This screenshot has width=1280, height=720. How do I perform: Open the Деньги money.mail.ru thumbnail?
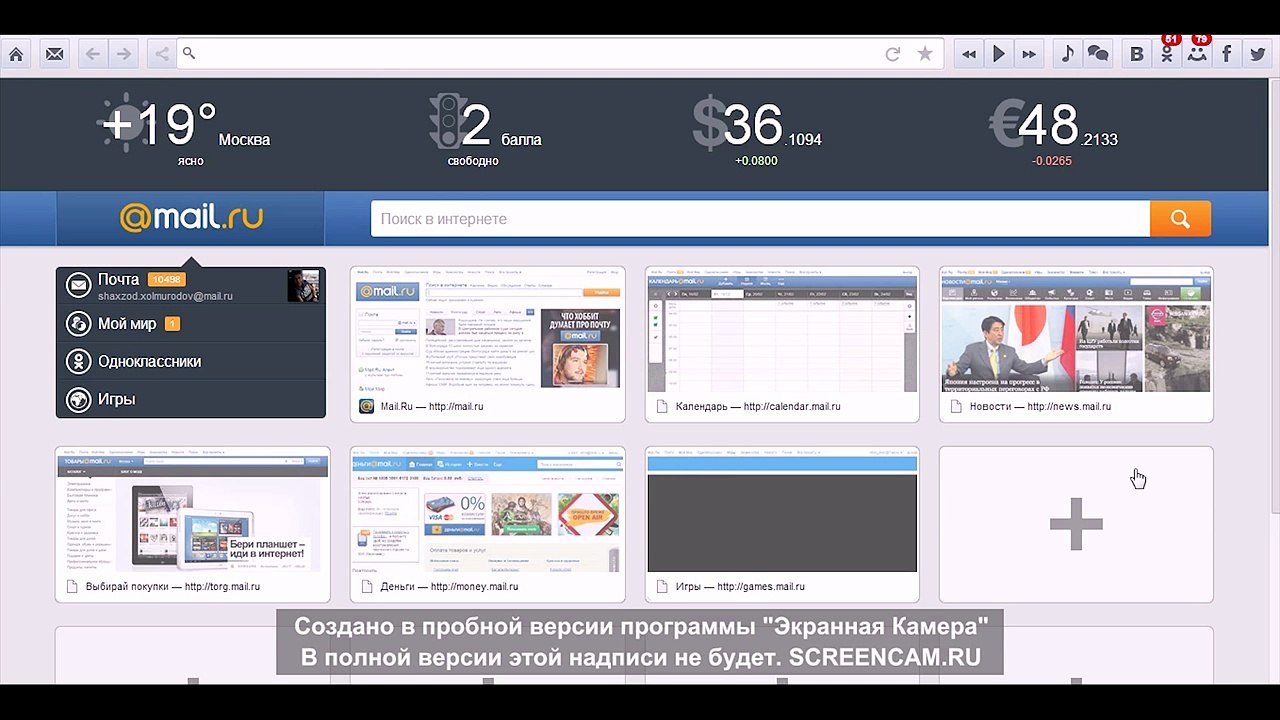[x=488, y=524]
